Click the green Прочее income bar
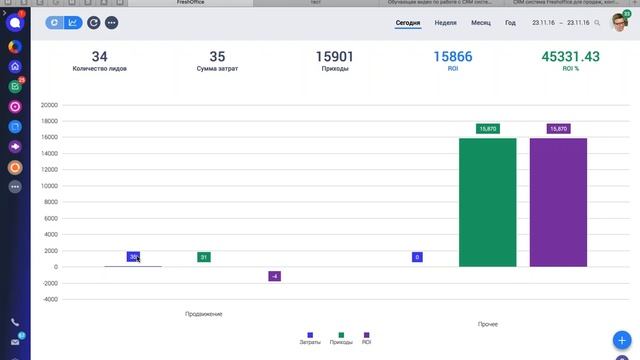The height and width of the screenshot is (360, 640). coord(487,202)
